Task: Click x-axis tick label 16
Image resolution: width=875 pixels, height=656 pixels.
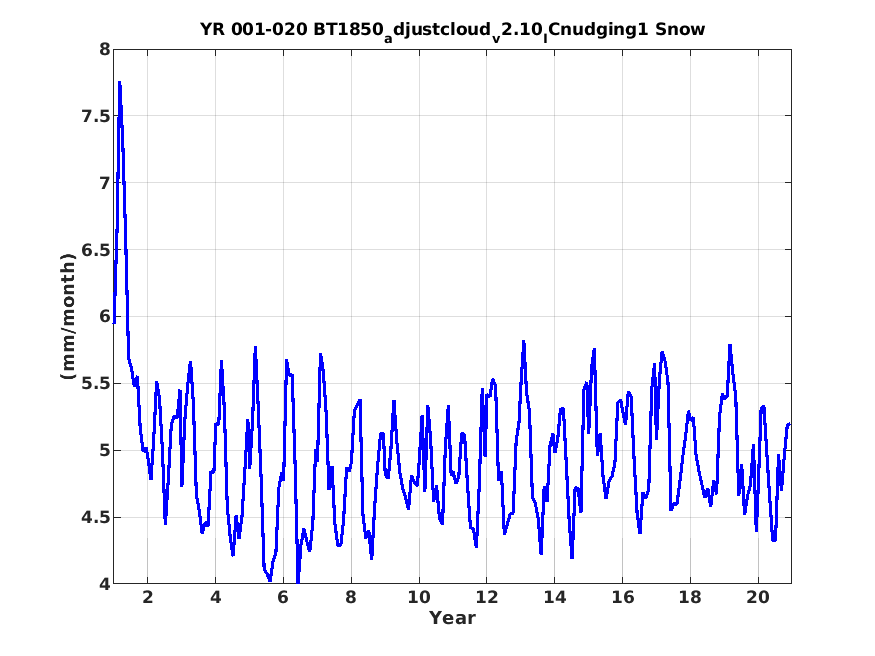Action: (x=622, y=597)
